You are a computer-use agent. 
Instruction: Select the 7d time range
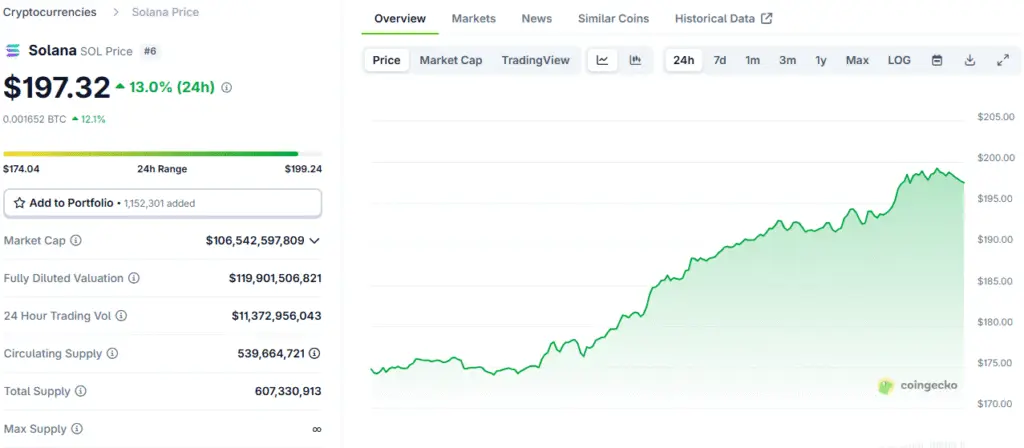coord(720,61)
